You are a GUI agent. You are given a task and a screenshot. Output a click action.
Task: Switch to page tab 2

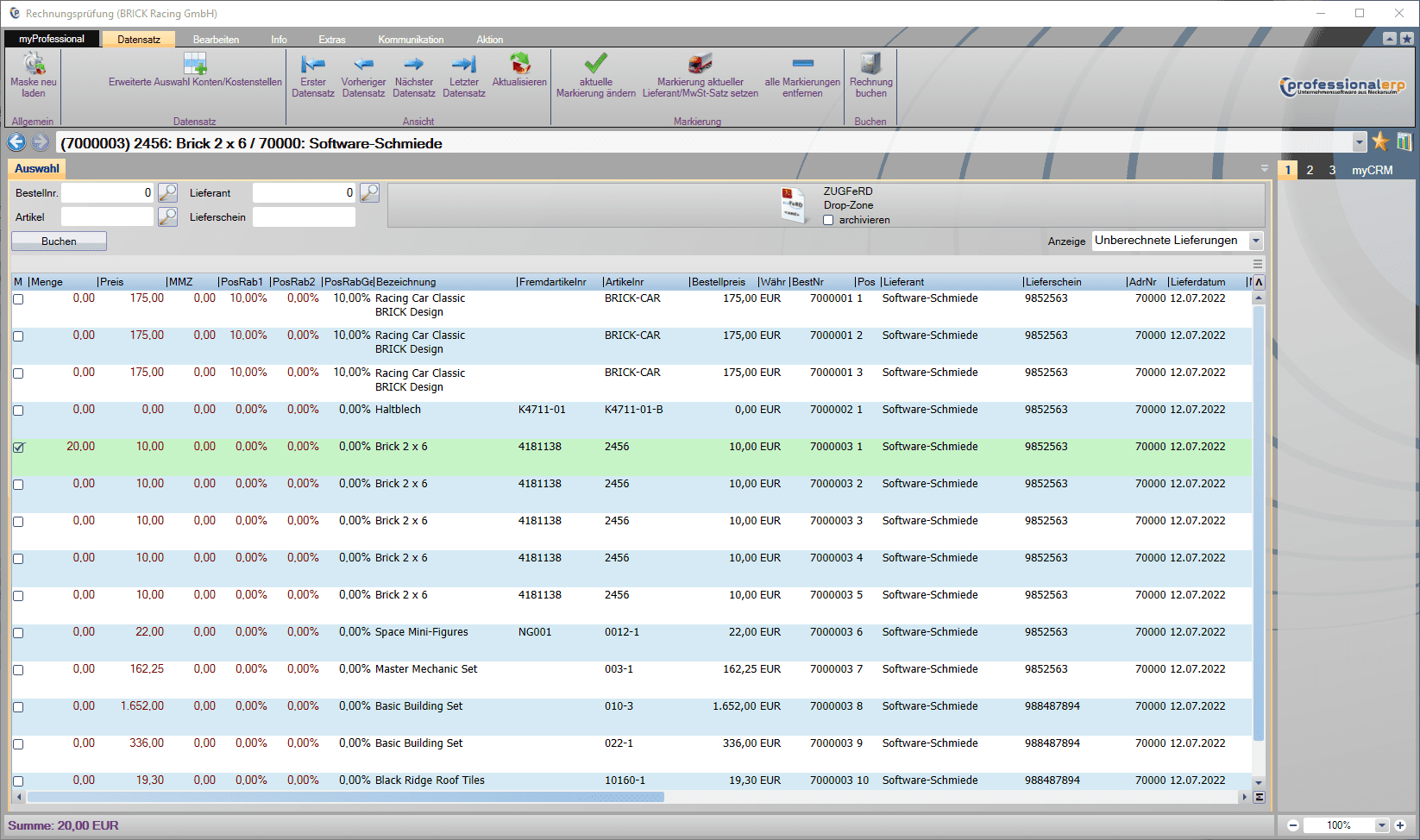click(x=1310, y=170)
